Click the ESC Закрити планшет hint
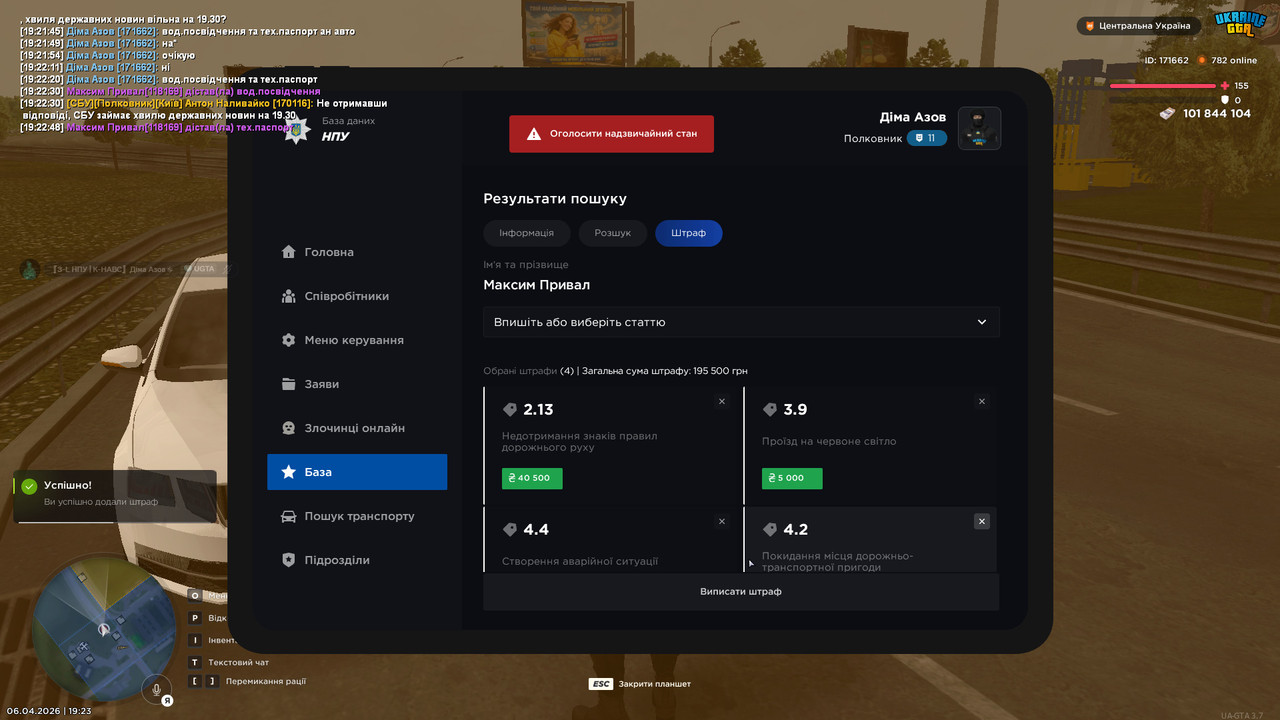This screenshot has height=720, width=1280. [640, 684]
